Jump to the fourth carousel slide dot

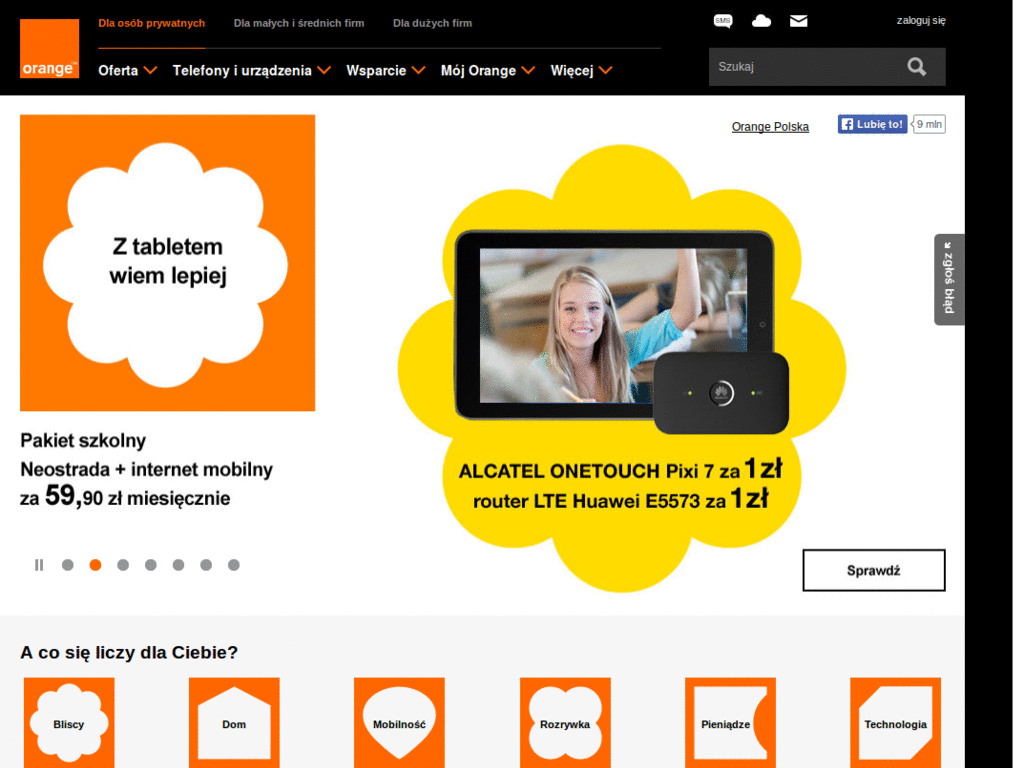click(x=151, y=564)
